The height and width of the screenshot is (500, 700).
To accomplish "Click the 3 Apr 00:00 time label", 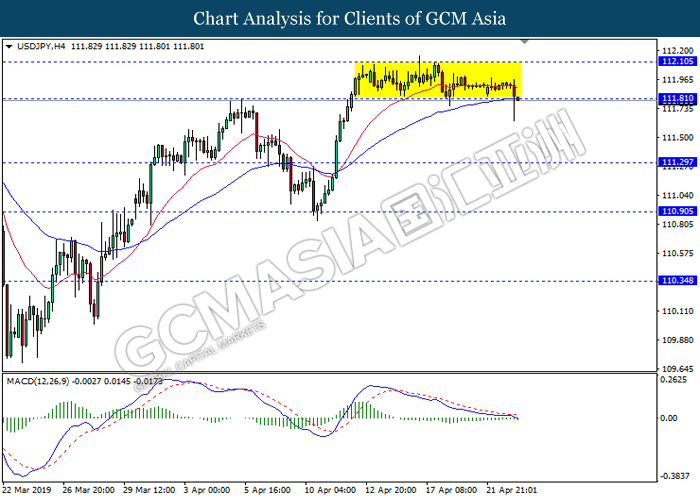I will (x=207, y=490).
